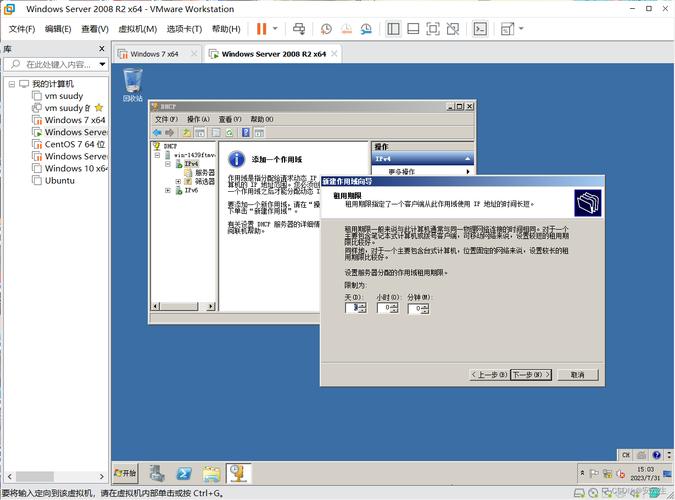Click the 上一步(B) back button
The image size is (675, 500).
coord(489,375)
